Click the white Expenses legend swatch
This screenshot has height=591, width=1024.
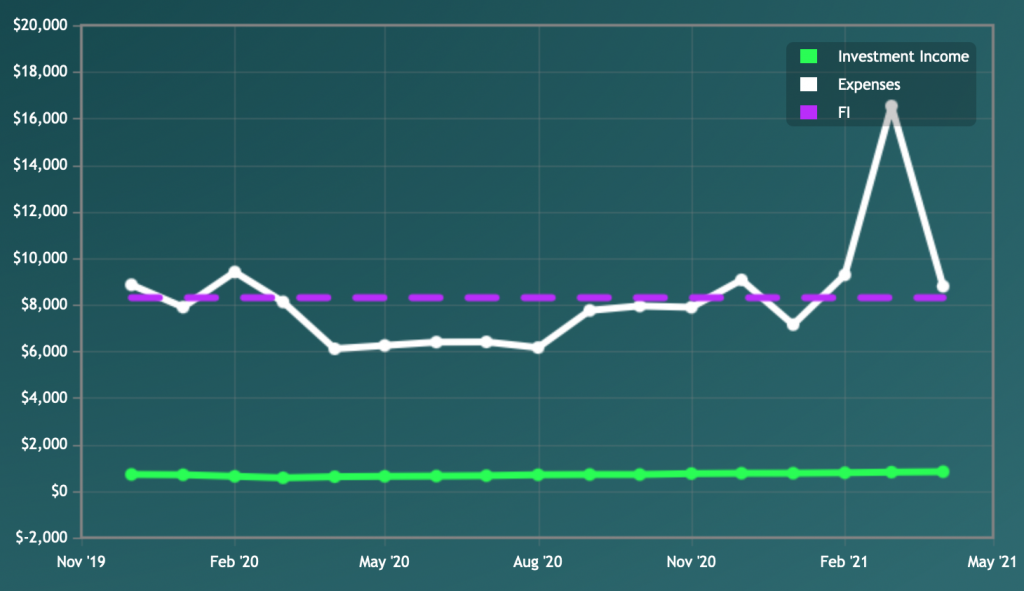[810, 85]
